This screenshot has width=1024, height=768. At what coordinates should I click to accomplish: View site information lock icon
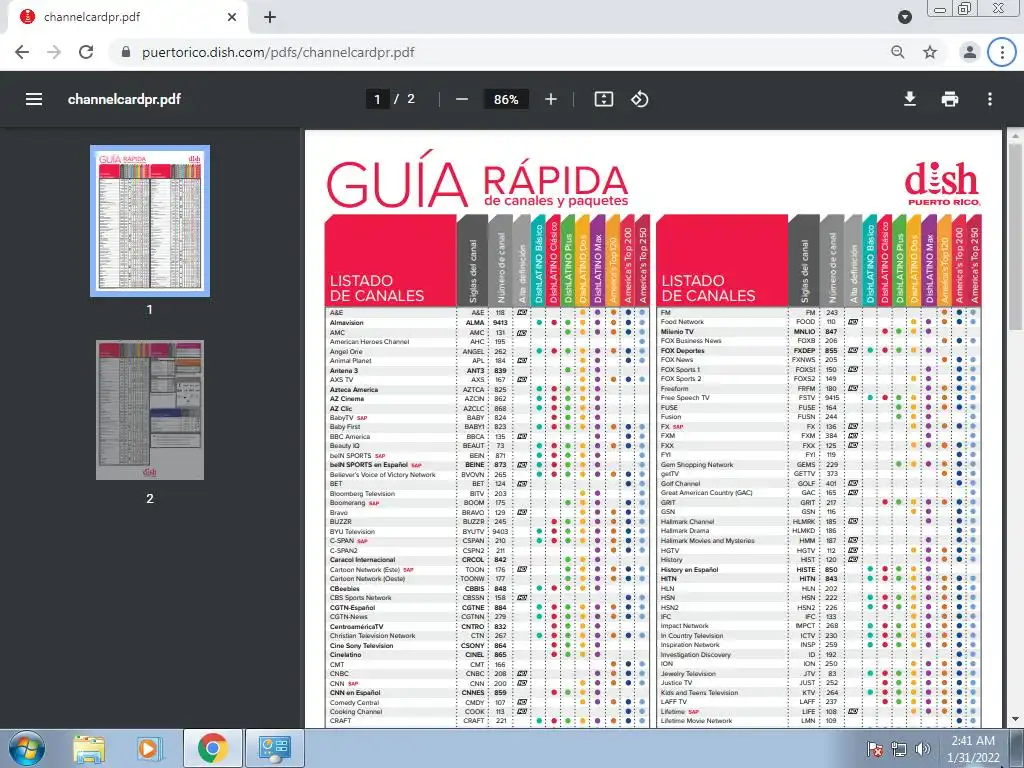point(126,52)
